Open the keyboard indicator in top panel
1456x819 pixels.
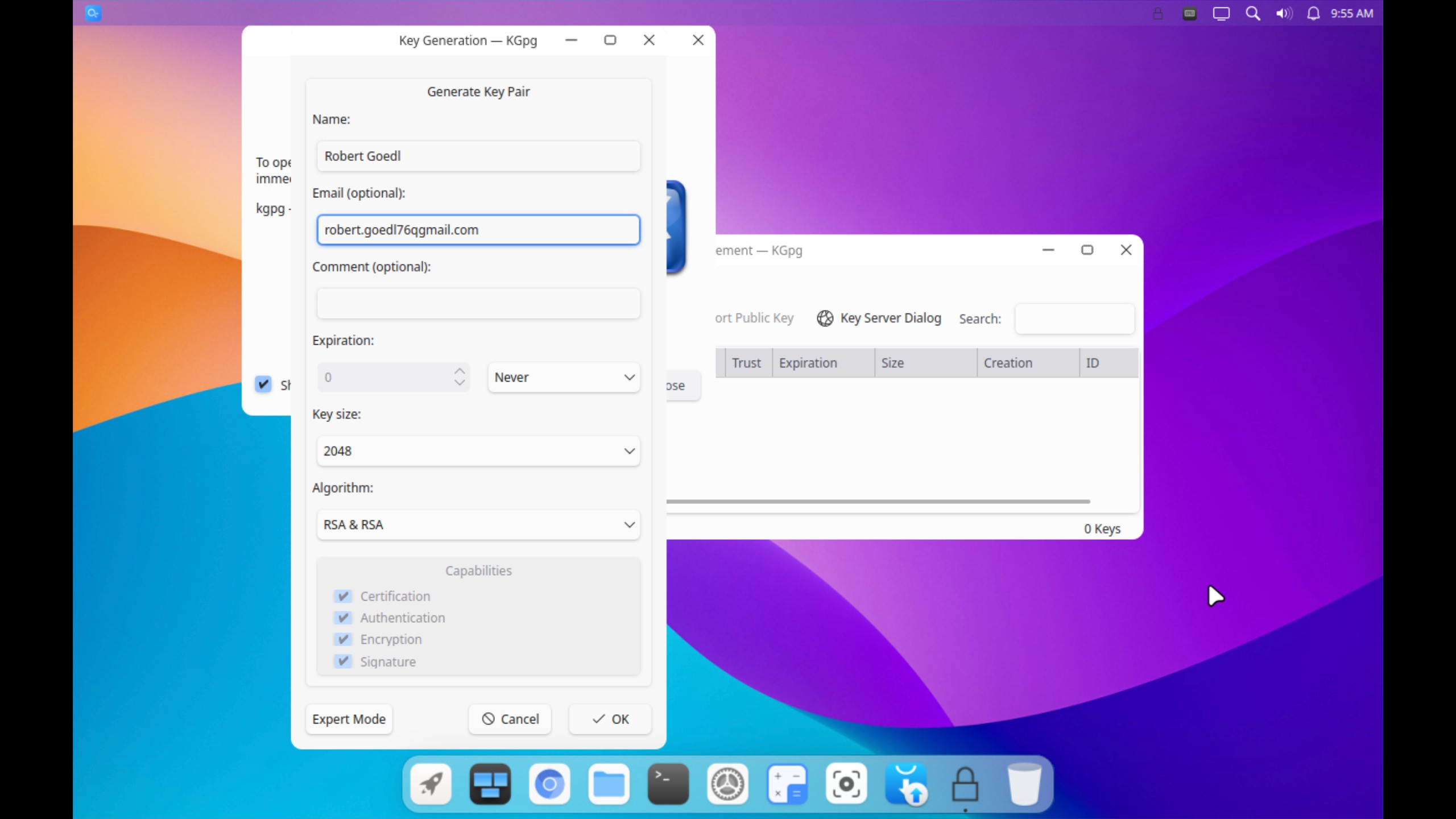pyautogui.click(x=1189, y=13)
